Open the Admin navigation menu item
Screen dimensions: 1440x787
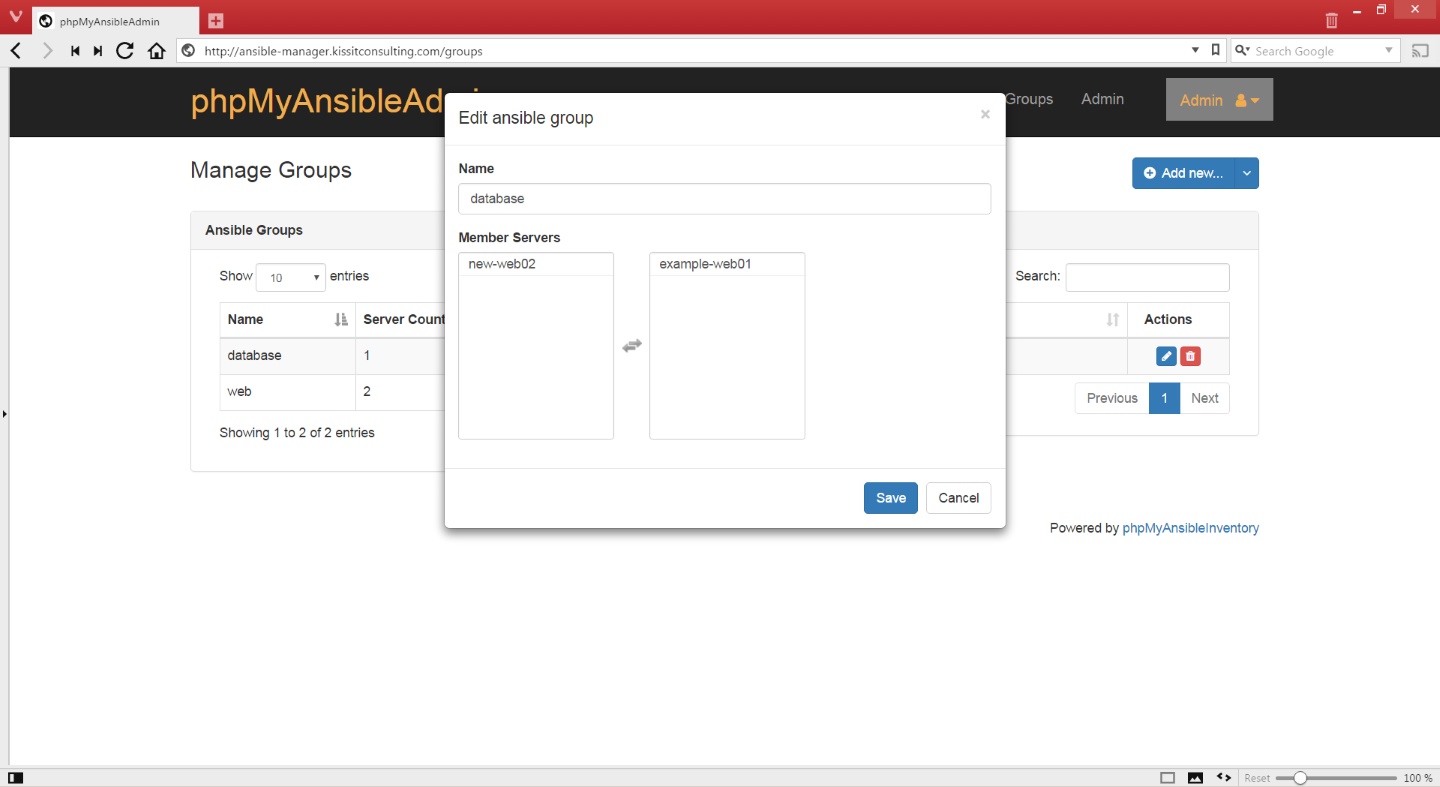click(1102, 99)
